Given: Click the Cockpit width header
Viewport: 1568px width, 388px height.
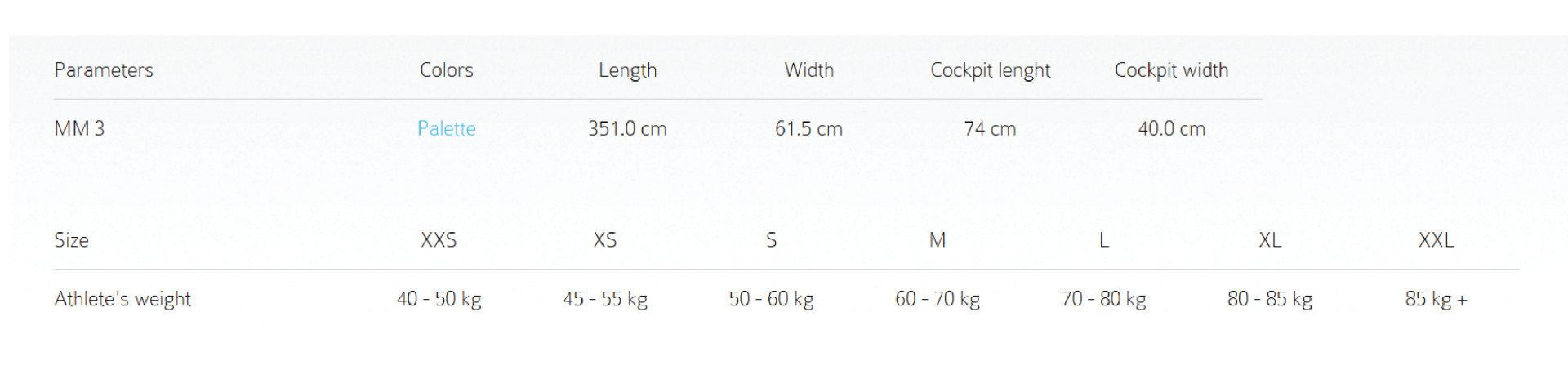Looking at the screenshot, I should click(x=1171, y=70).
